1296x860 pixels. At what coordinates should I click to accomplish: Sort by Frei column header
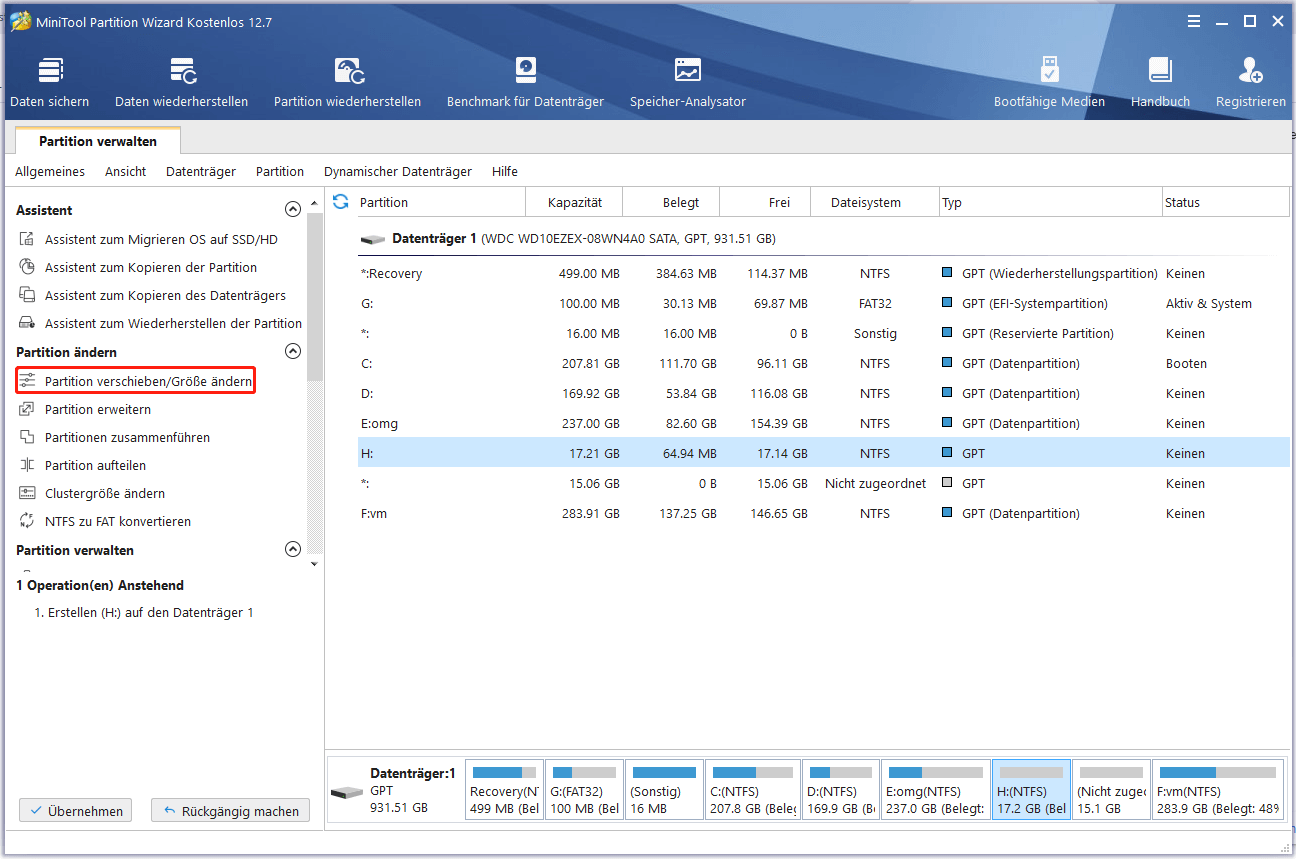pos(765,203)
